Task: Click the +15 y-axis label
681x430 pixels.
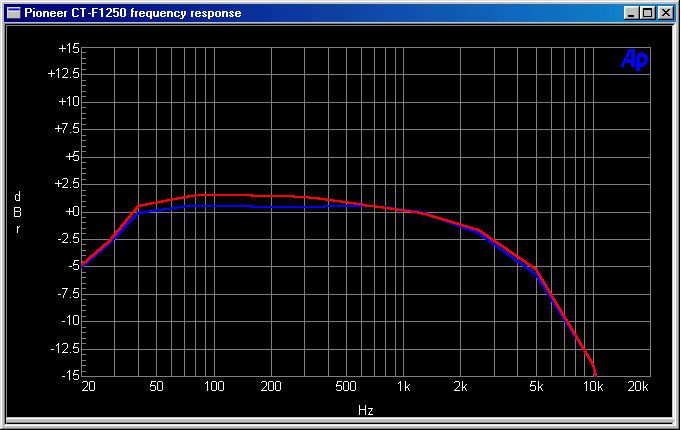Action: click(69, 48)
